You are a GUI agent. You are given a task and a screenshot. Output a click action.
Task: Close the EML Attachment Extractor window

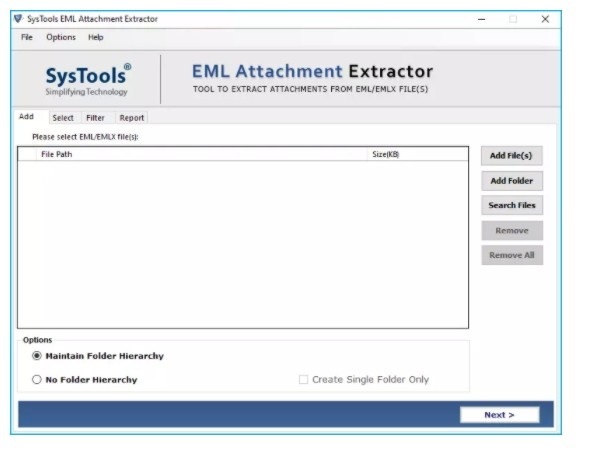(x=545, y=19)
